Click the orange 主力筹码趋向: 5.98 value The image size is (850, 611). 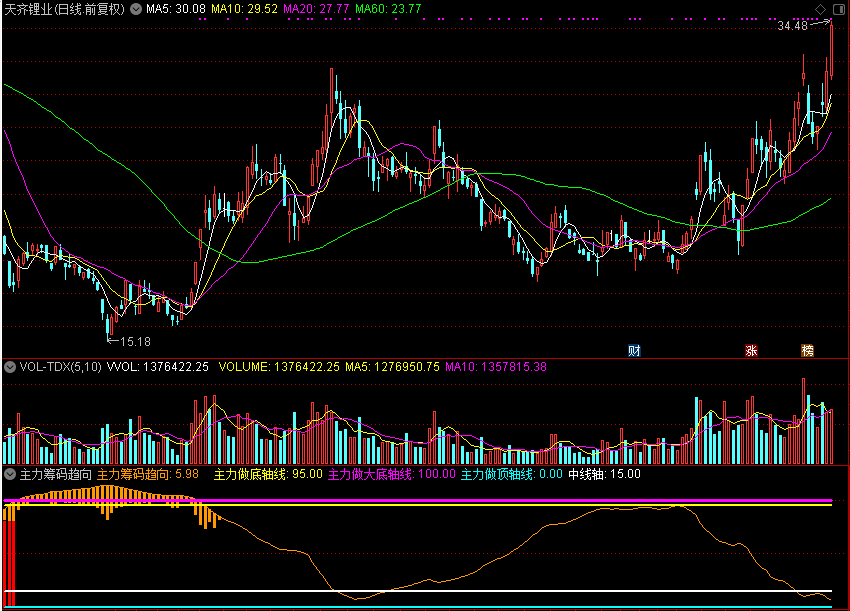point(148,474)
